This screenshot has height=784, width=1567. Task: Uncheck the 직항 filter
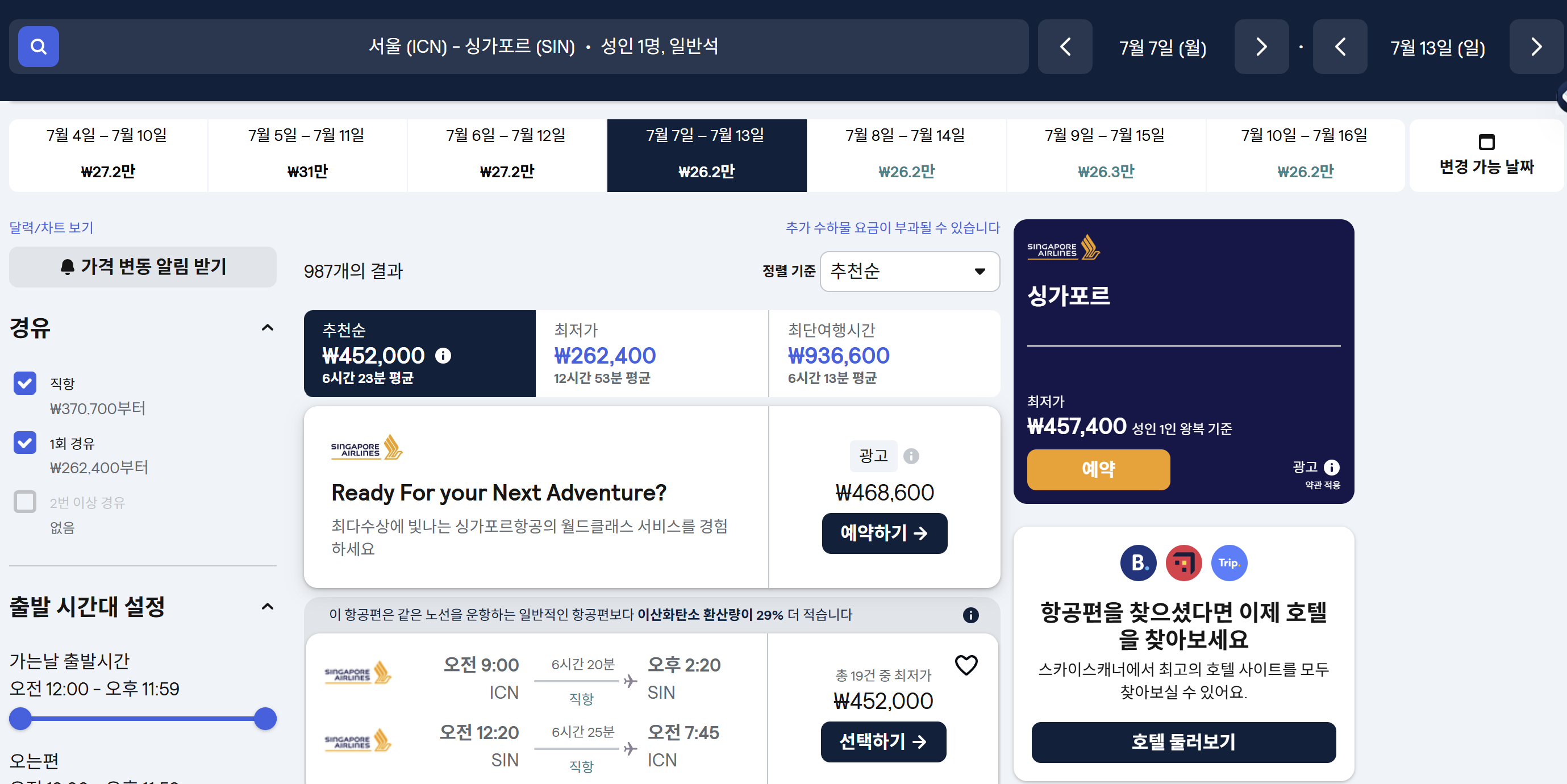point(24,383)
